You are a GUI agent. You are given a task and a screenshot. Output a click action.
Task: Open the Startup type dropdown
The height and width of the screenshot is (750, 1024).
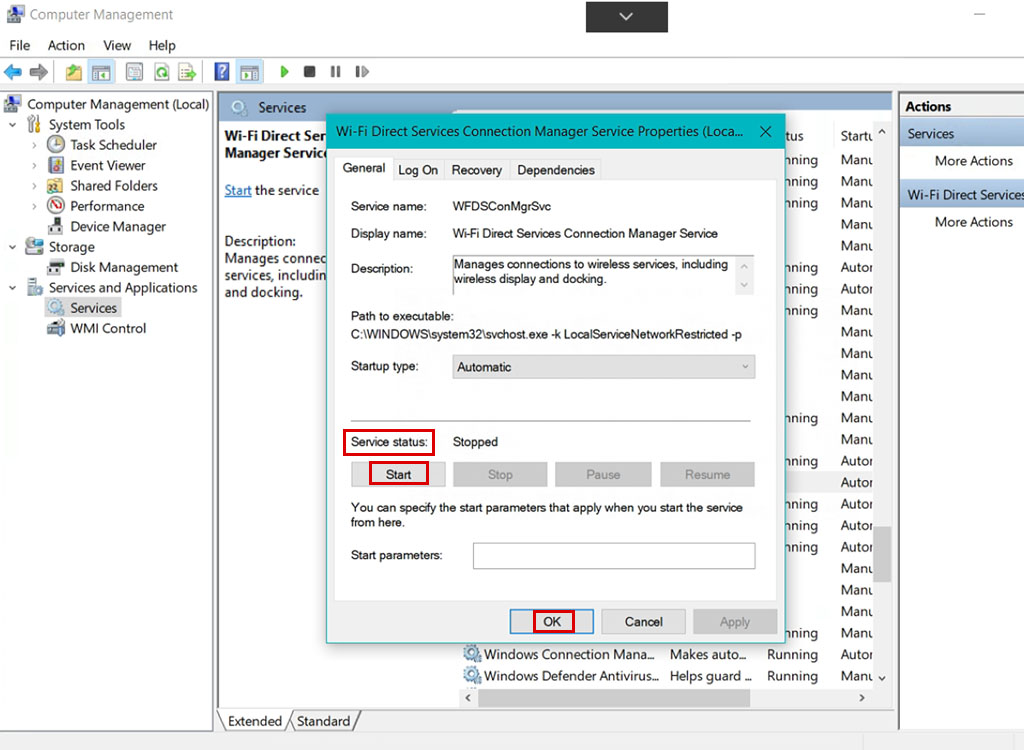click(603, 367)
